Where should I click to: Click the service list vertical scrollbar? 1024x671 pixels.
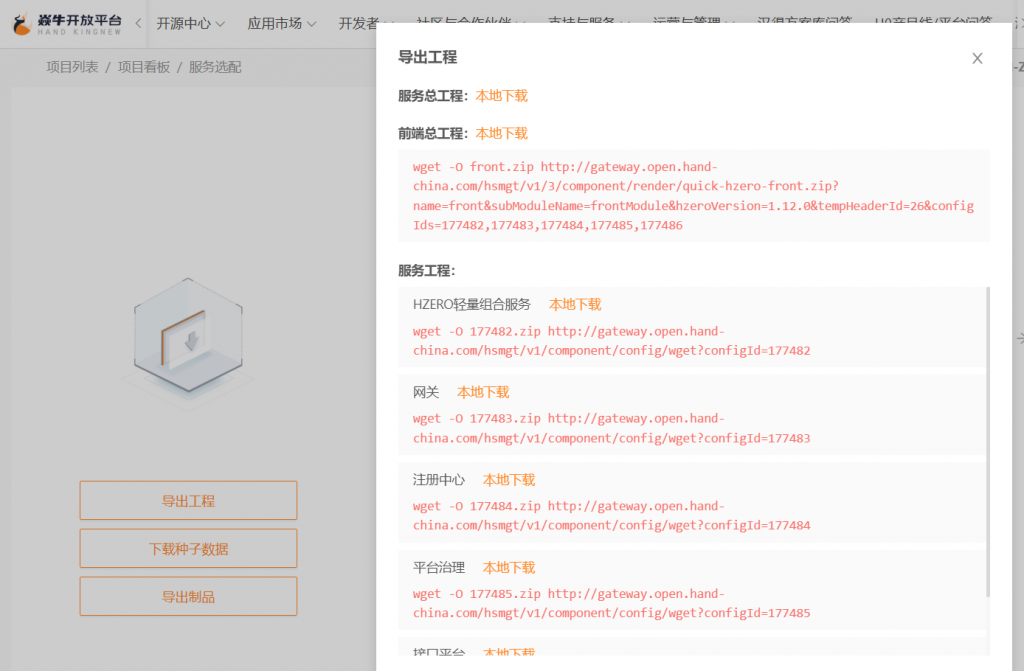[x=988, y=440]
